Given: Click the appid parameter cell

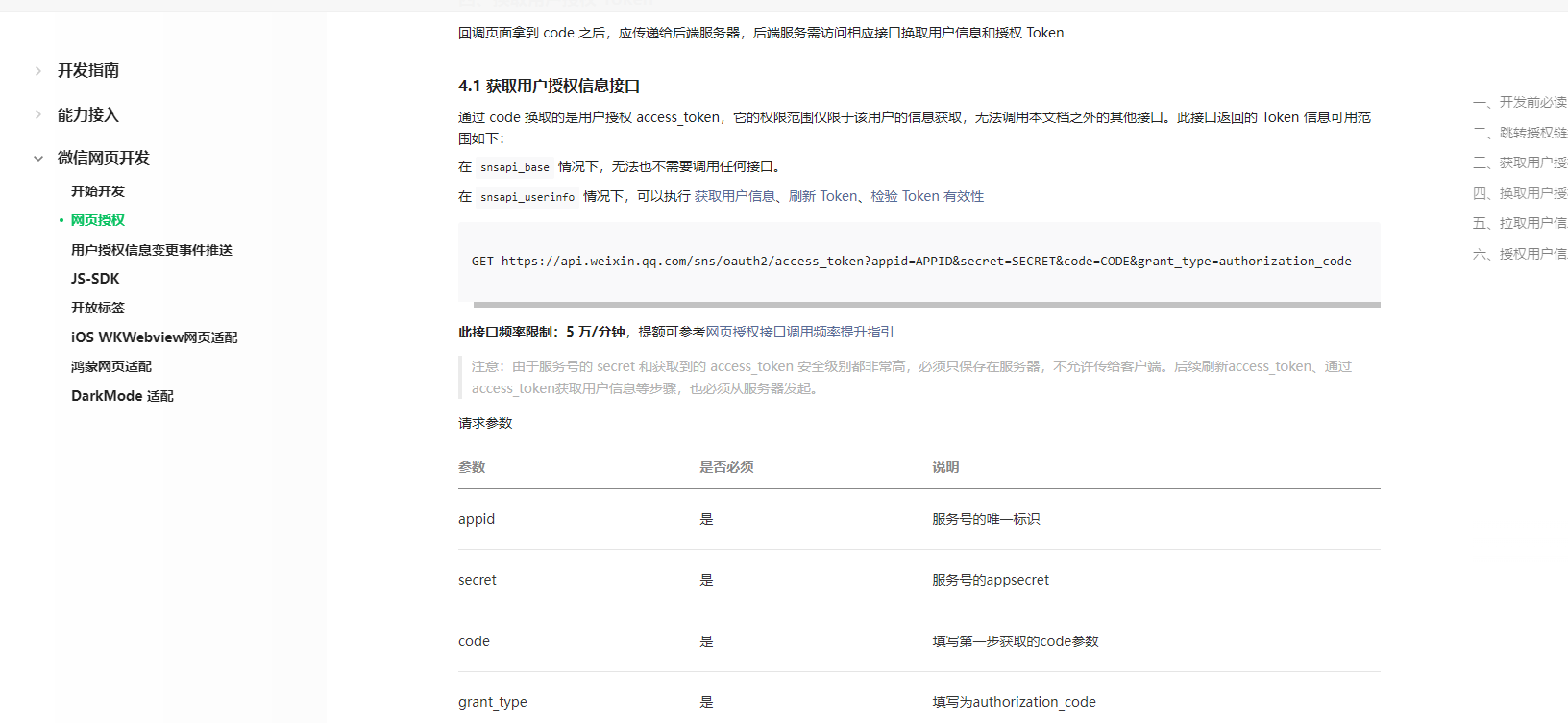Looking at the screenshot, I should tap(477, 519).
